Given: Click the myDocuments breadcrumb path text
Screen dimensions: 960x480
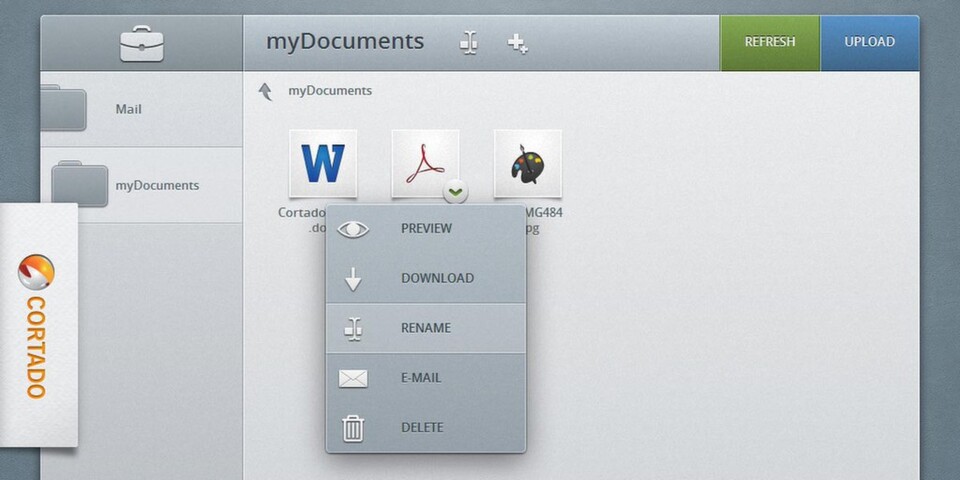Looking at the screenshot, I should point(330,91).
